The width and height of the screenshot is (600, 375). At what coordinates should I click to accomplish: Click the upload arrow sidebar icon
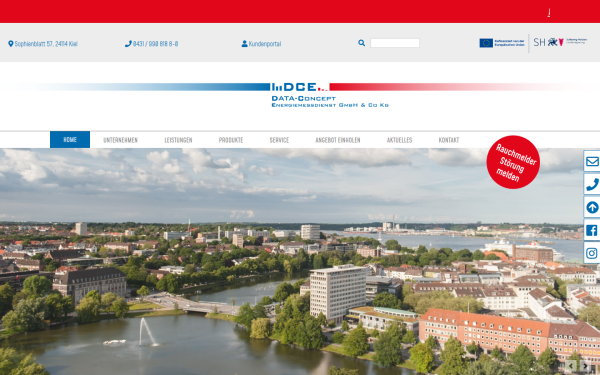pyautogui.click(x=592, y=207)
